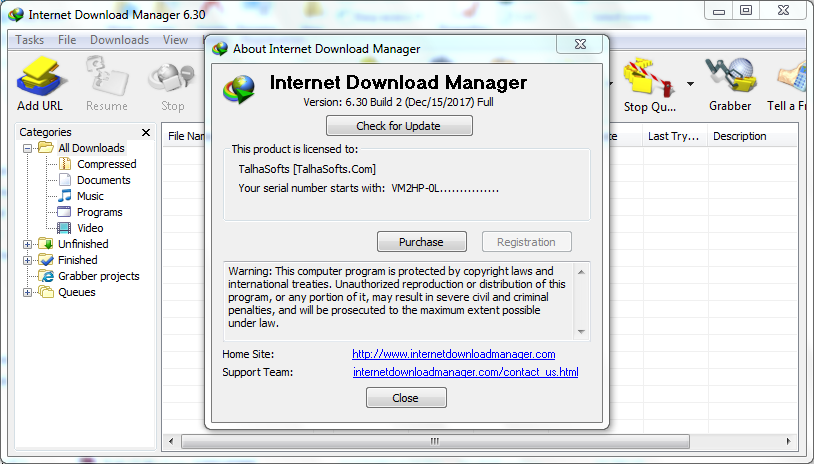The image size is (814, 464).
Task: Open the contact_us.html support link
Action: (466, 372)
